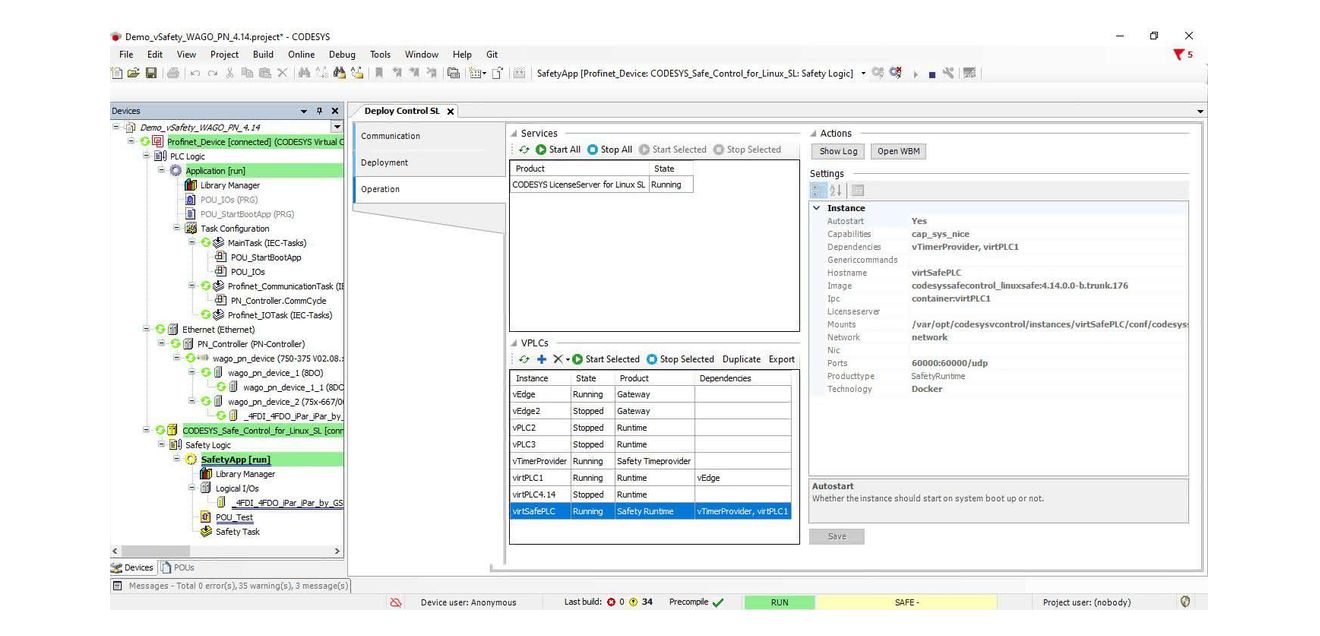Close the Devices panel
Image resolution: width=1320 pixels, height=636 pixels.
335,111
